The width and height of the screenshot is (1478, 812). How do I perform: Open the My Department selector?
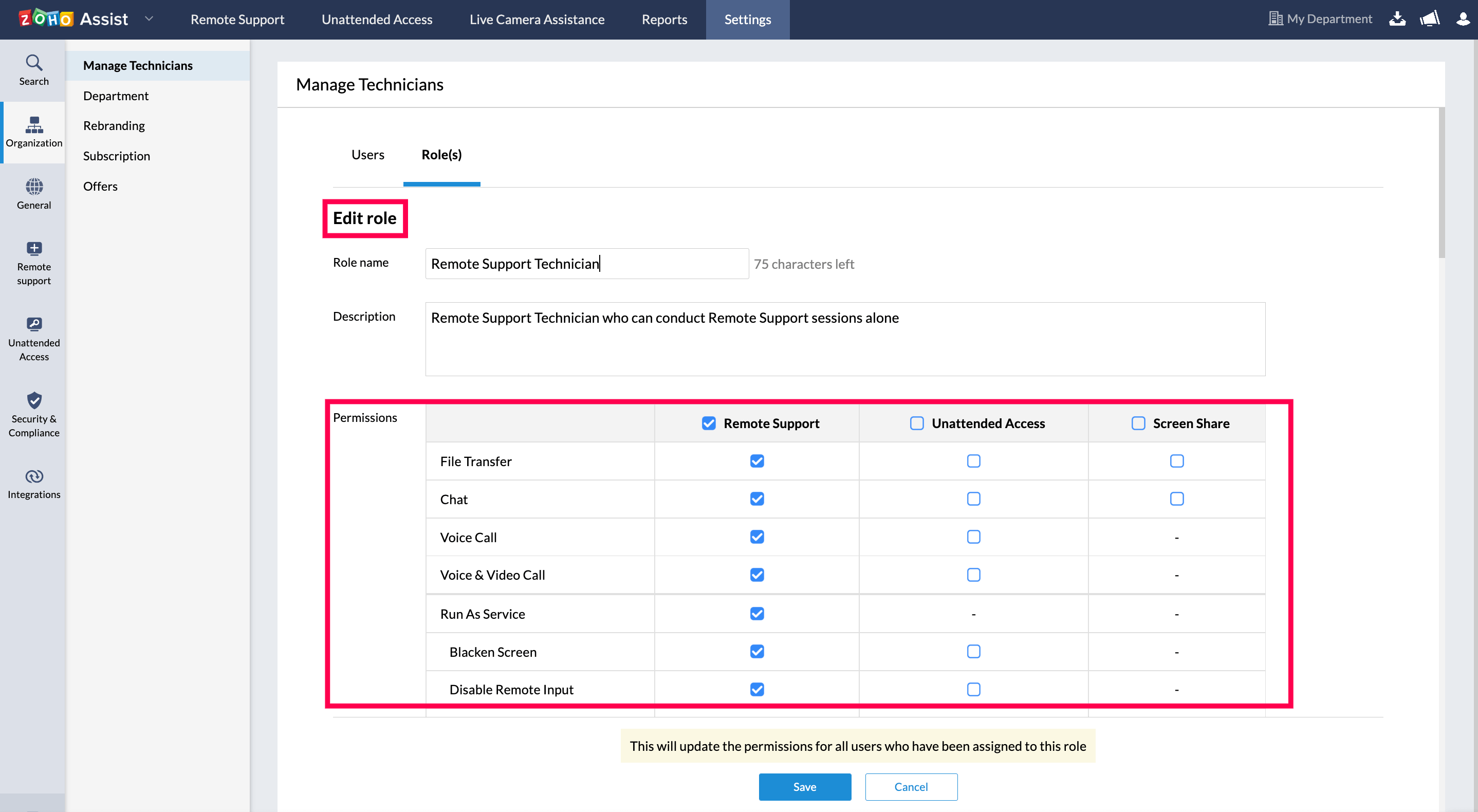click(1320, 19)
